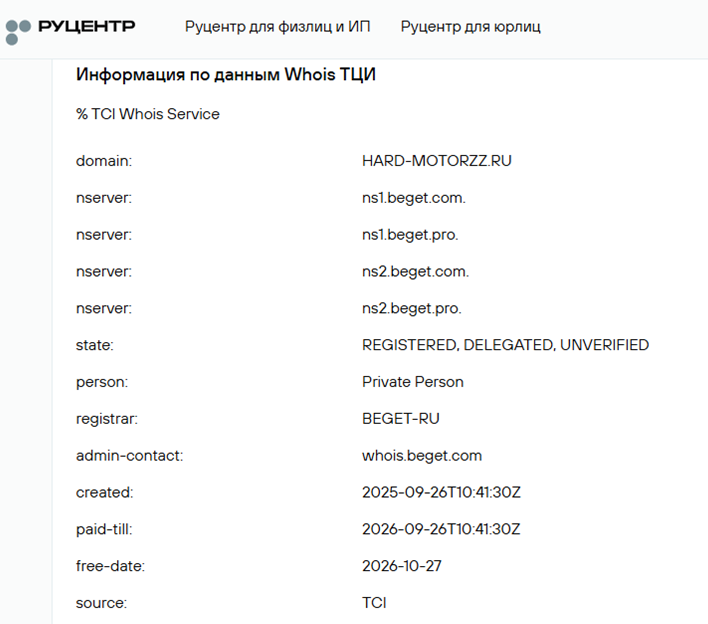Click the admin-contact: field label

tap(129, 456)
